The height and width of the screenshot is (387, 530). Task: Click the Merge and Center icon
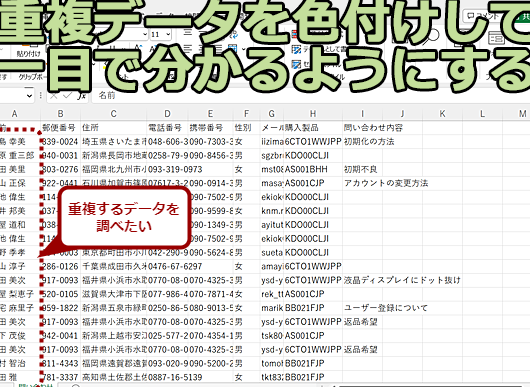tap(233, 49)
